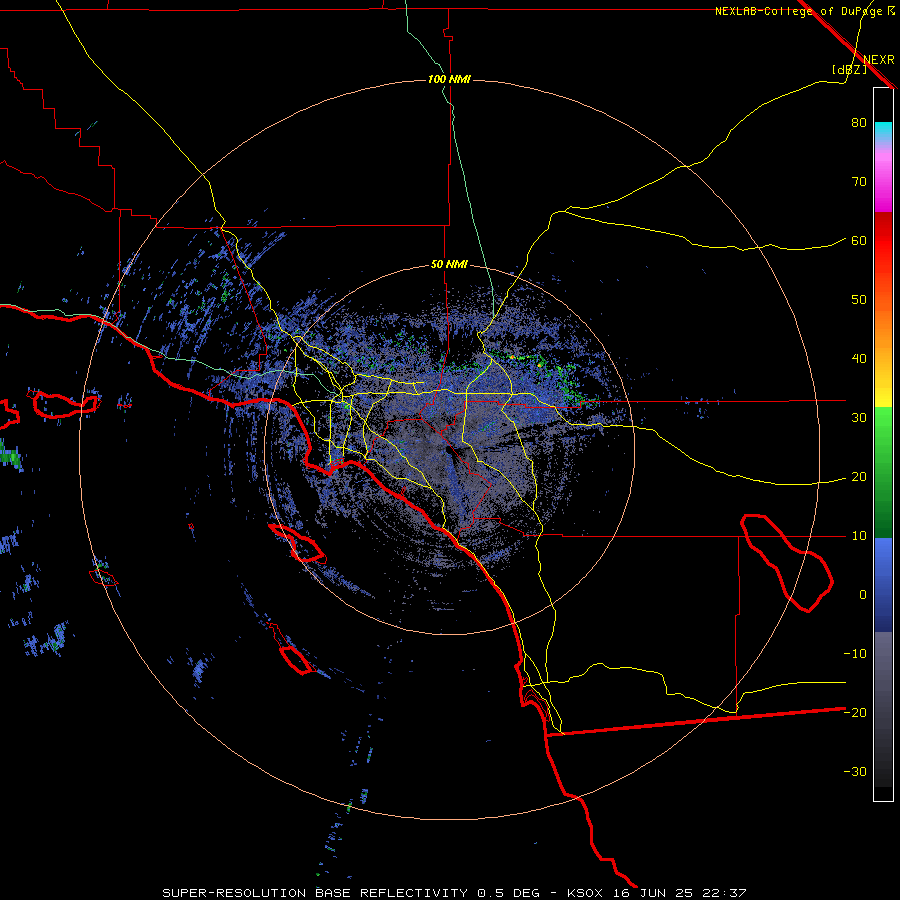Viewport: 900px width, 900px height.
Task: Click the 100 NMI range ring label
Action: (449, 79)
